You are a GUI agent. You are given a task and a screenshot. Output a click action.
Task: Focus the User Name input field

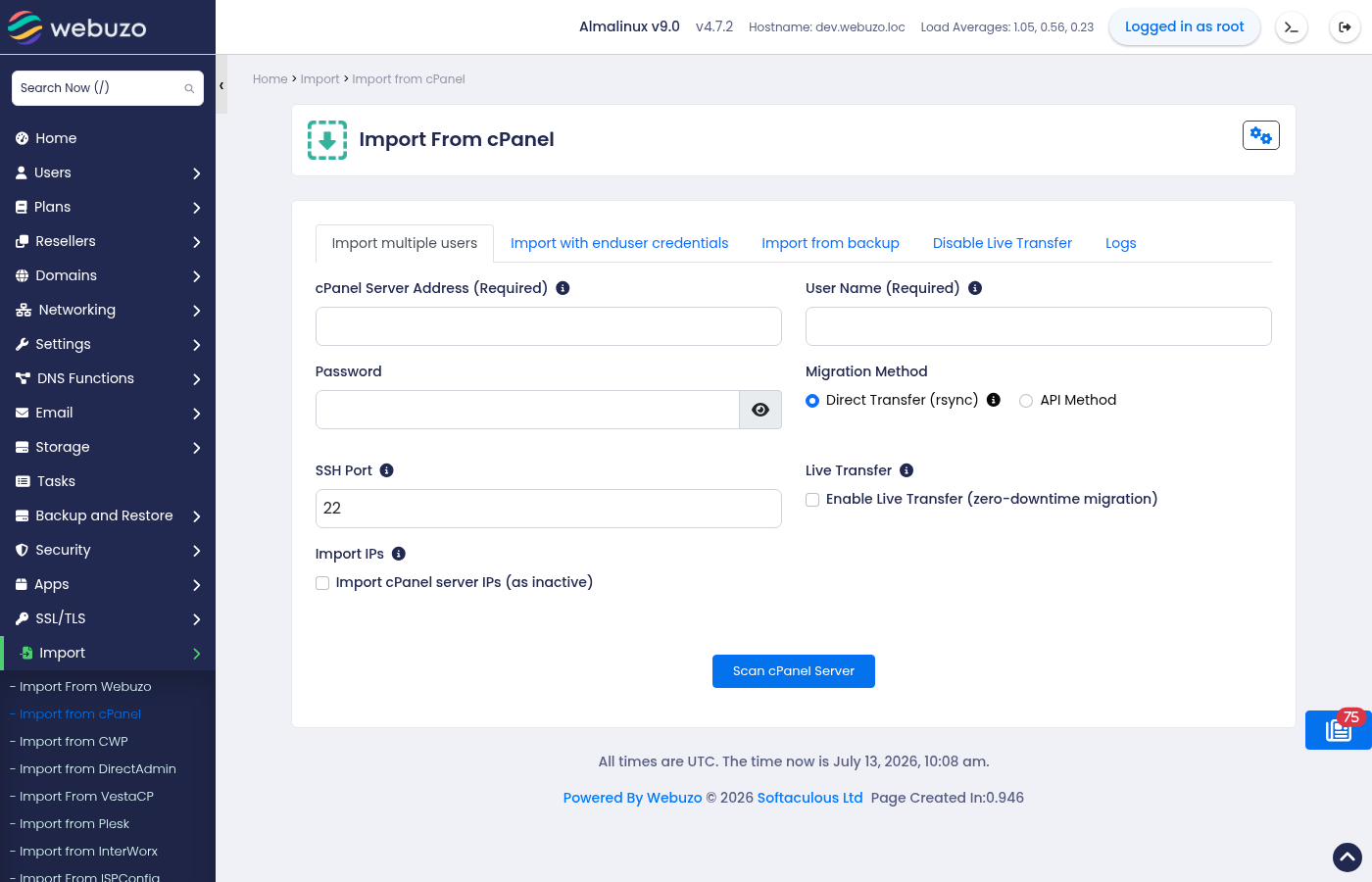[x=1039, y=326]
